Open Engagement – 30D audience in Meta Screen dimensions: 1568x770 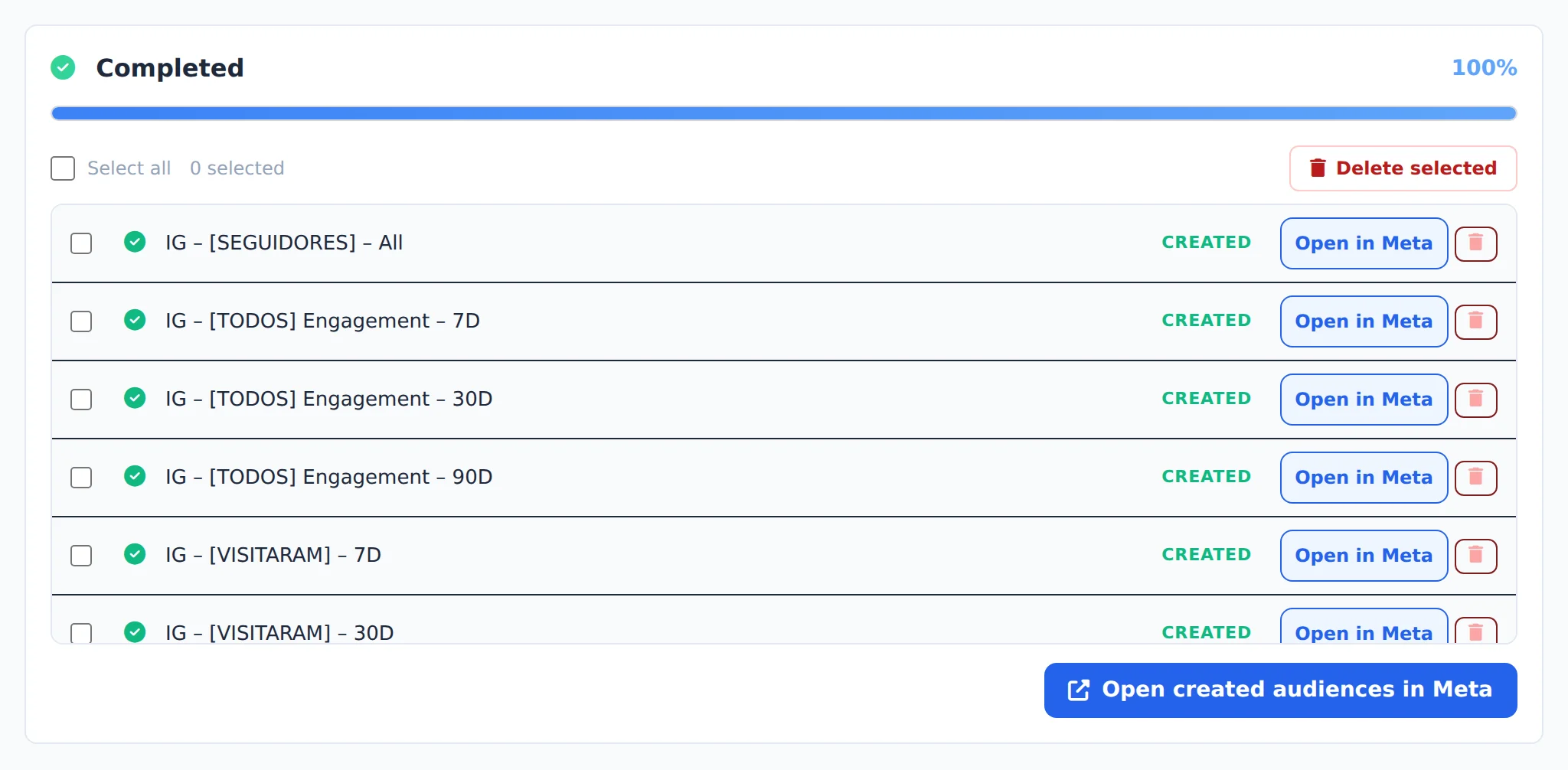1364,400
